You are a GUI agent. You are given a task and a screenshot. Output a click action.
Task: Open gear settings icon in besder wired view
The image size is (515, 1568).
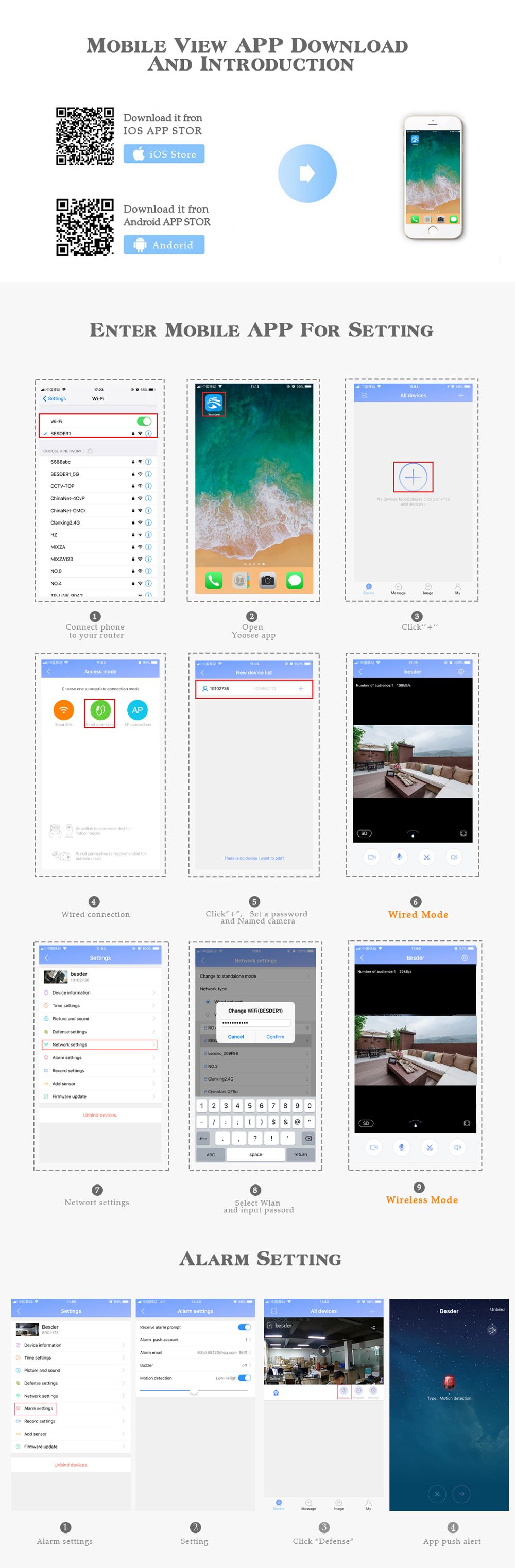click(x=461, y=671)
